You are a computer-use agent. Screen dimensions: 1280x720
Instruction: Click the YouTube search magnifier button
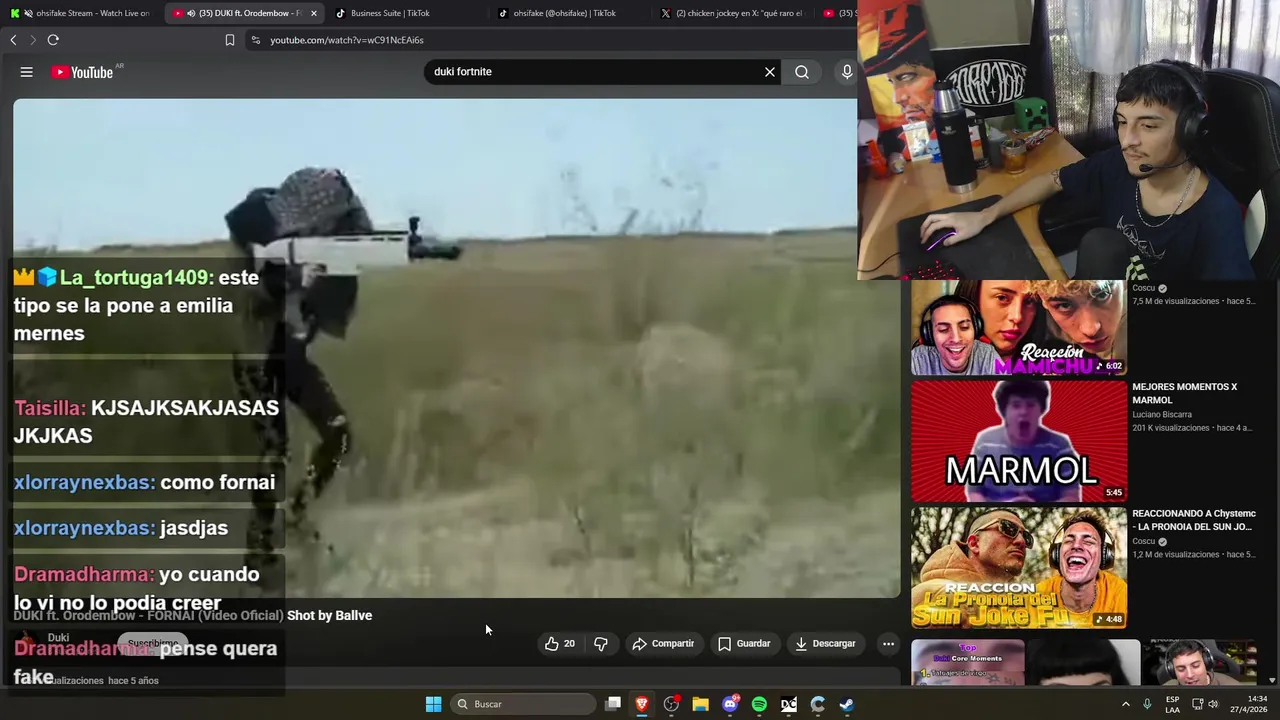click(x=802, y=72)
